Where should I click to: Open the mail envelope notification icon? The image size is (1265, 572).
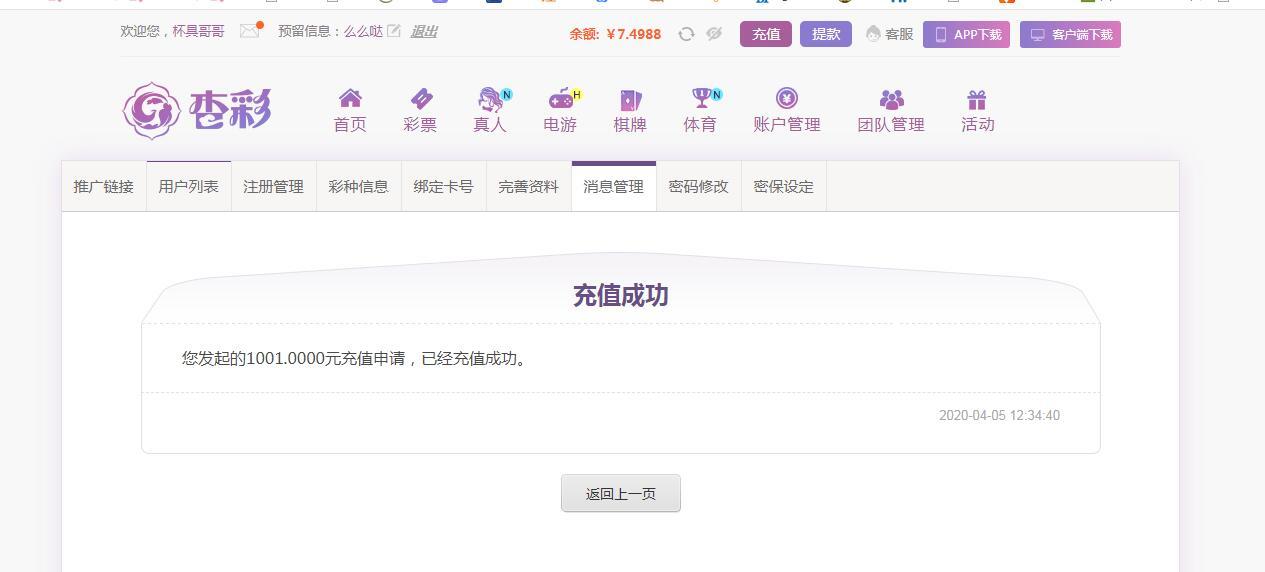point(250,31)
